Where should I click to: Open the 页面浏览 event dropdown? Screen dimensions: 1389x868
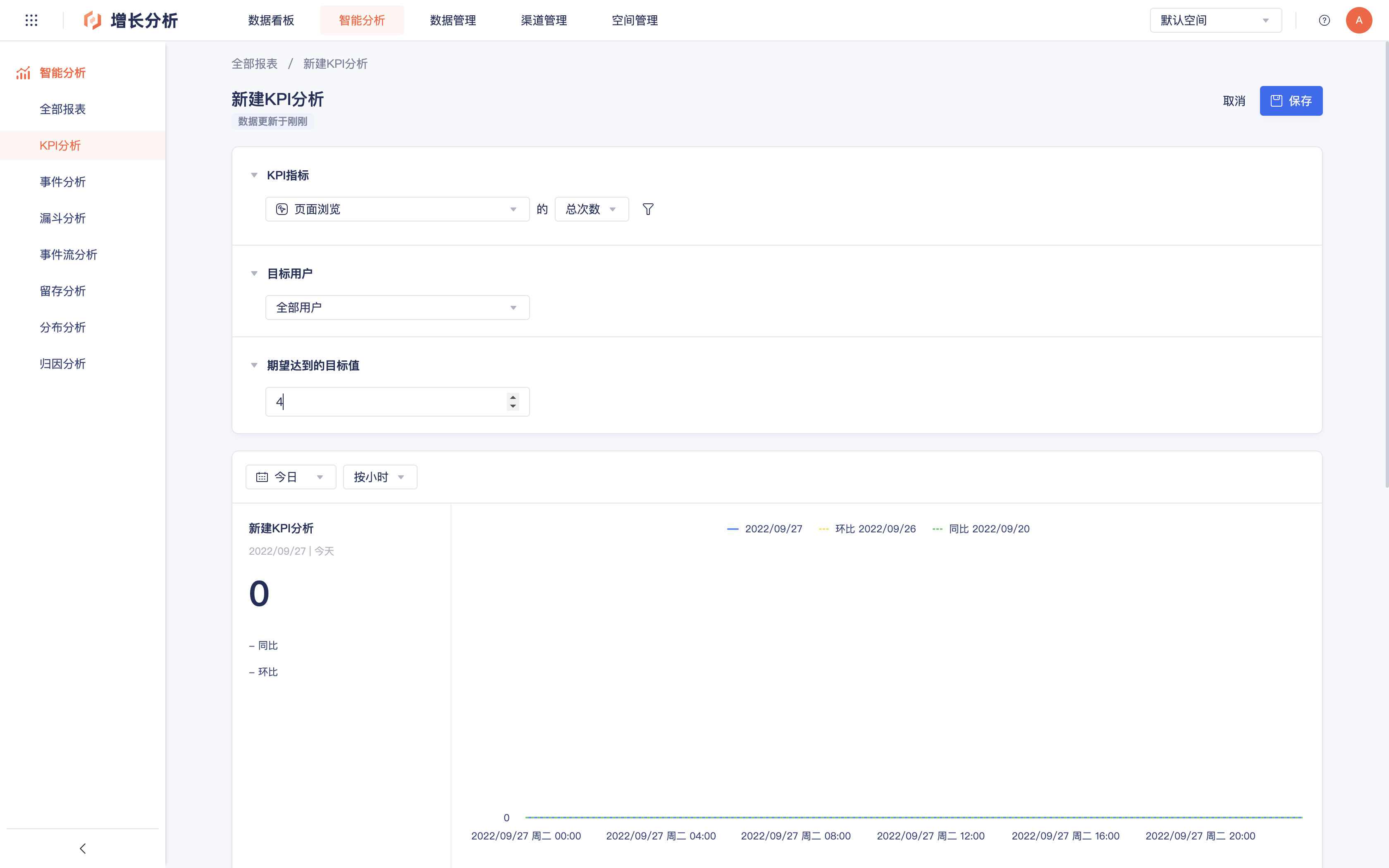coord(397,210)
